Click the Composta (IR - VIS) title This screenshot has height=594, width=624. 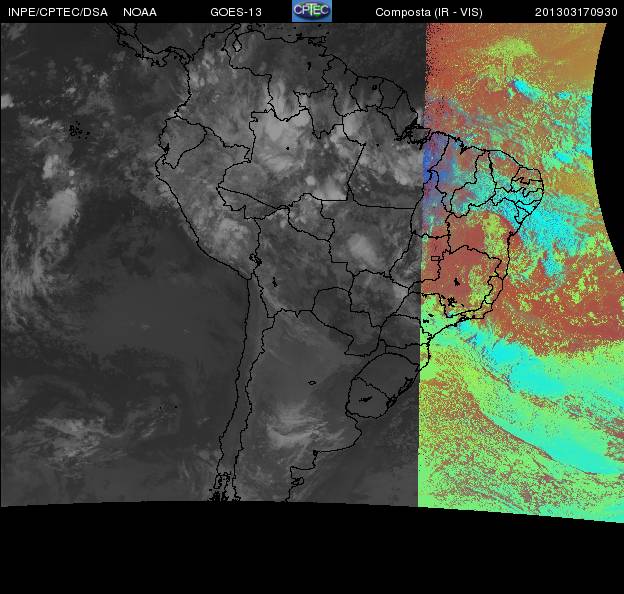click(x=429, y=12)
